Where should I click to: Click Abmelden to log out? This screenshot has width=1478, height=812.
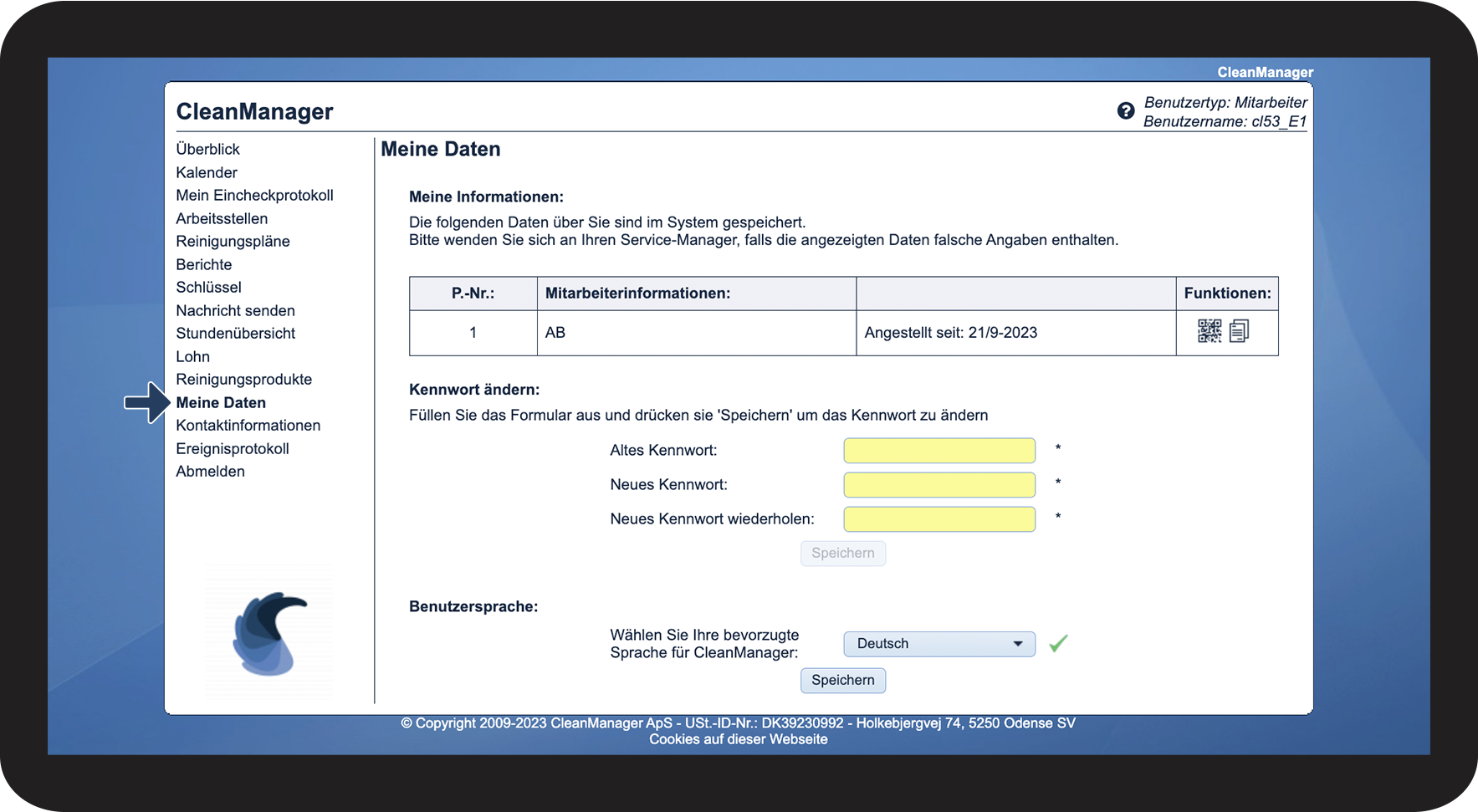(x=210, y=471)
